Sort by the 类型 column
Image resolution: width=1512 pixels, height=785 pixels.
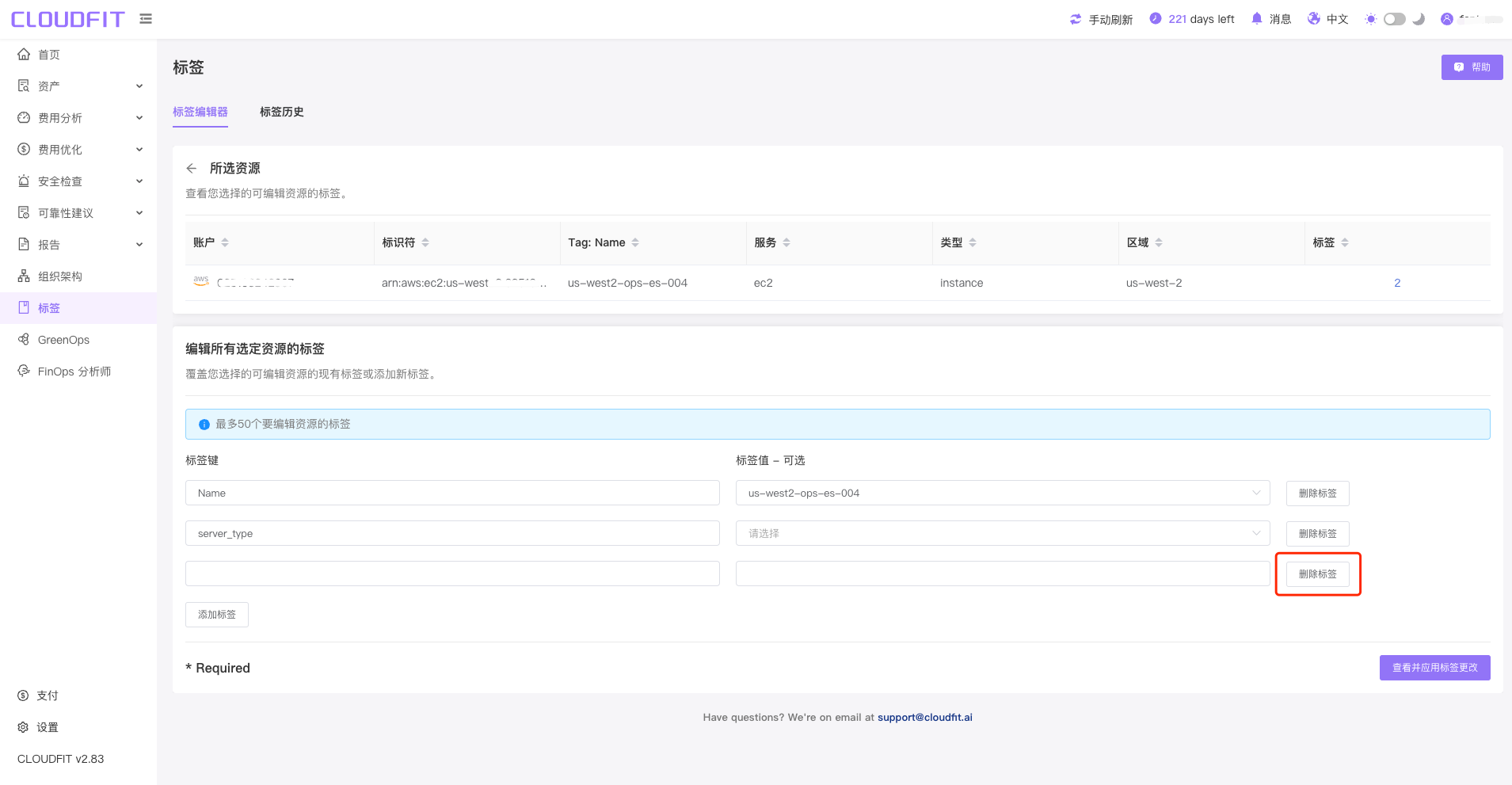[973, 242]
